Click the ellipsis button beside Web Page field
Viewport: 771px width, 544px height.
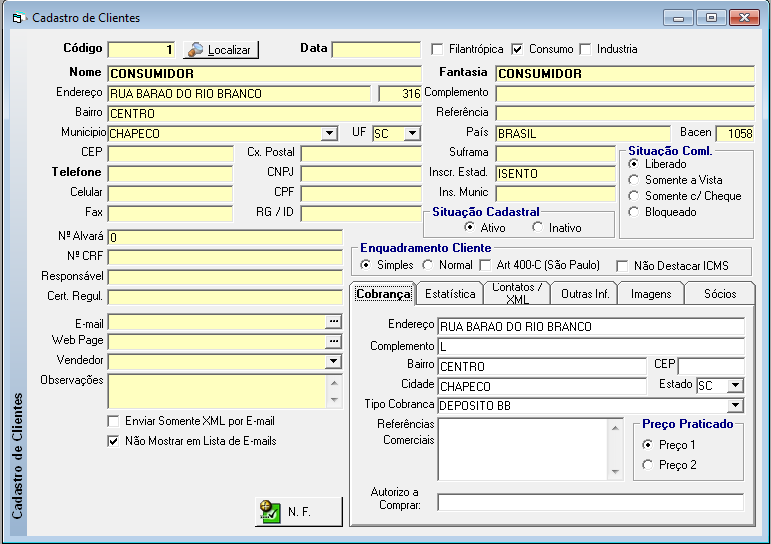tap(334, 341)
